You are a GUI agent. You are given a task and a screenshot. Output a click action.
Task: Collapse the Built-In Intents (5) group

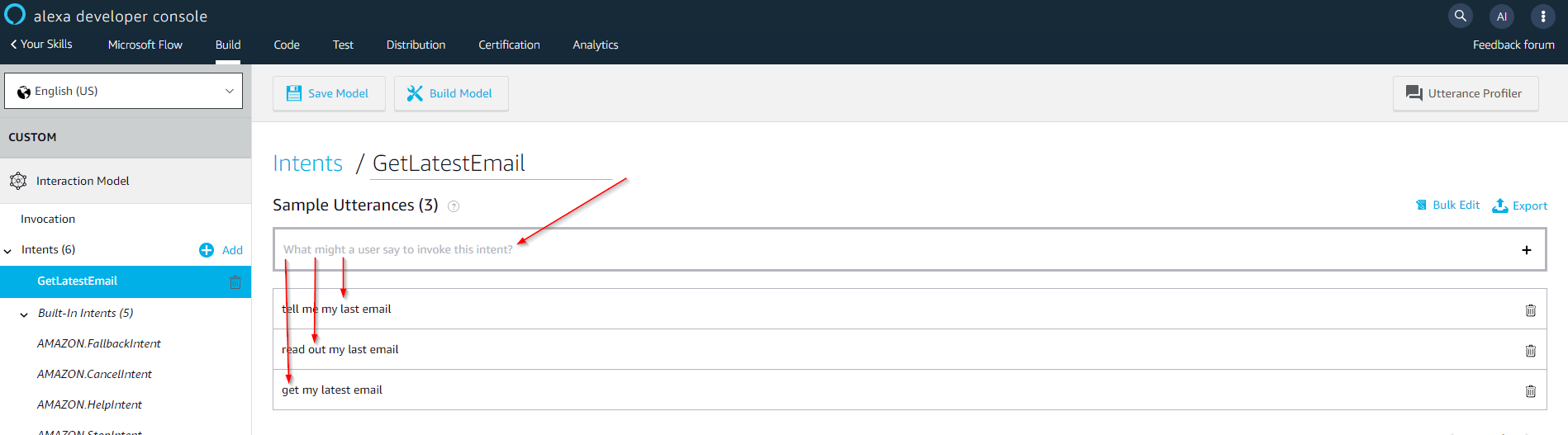click(24, 314)
